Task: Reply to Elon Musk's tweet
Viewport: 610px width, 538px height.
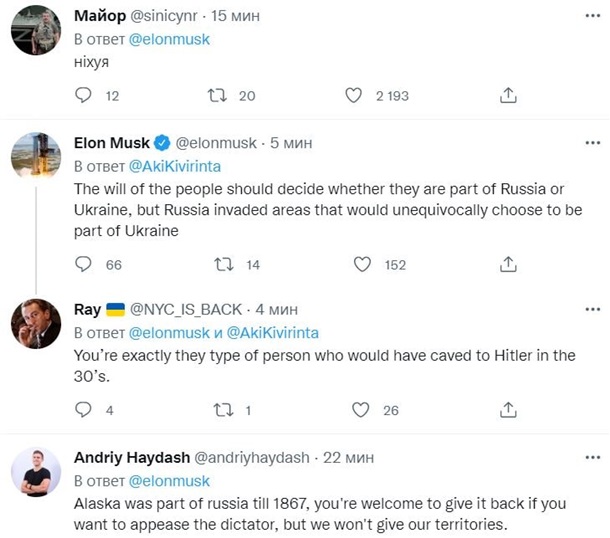Action: [84, 265]
